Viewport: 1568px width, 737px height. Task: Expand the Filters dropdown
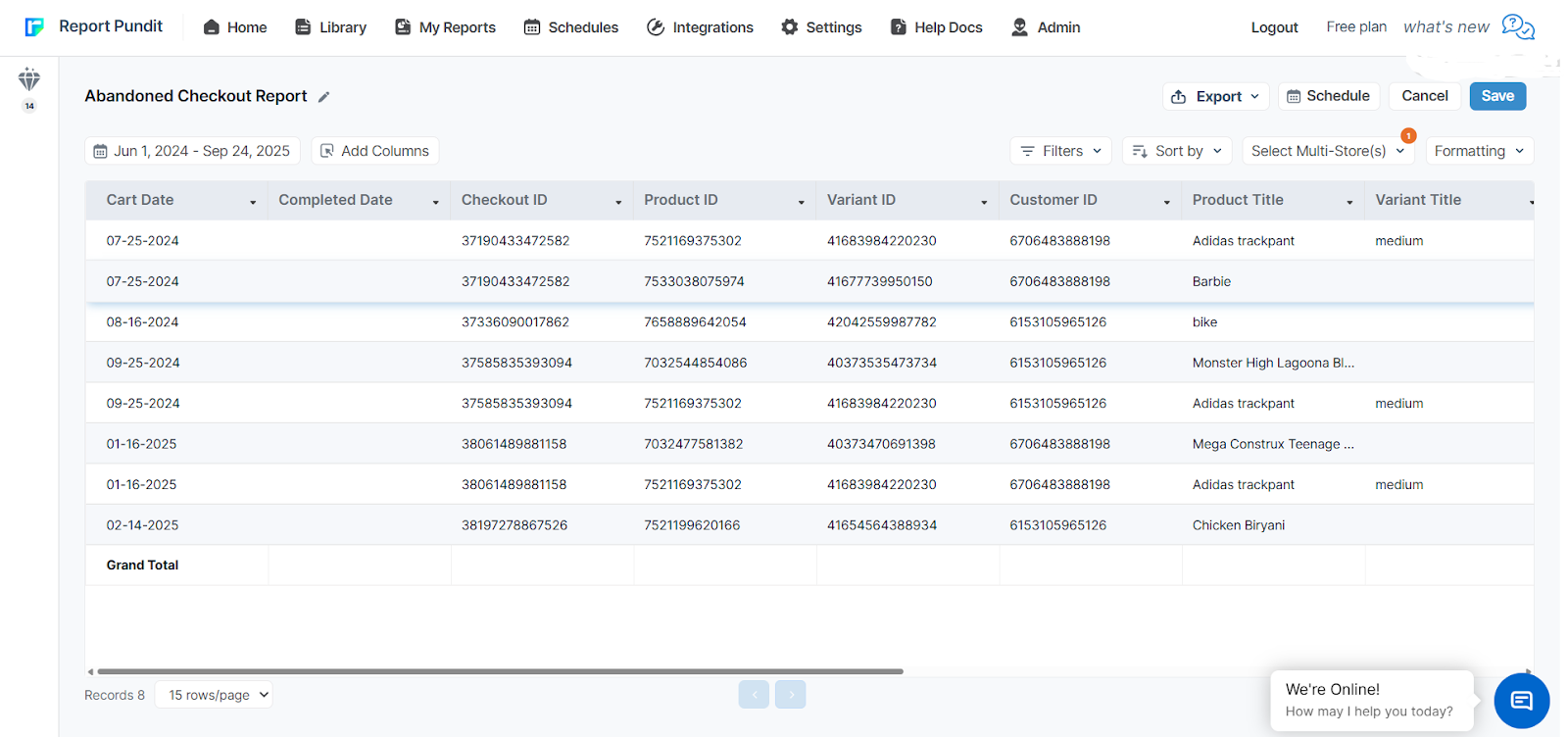pyautogui.click(x=1061, y=151)
